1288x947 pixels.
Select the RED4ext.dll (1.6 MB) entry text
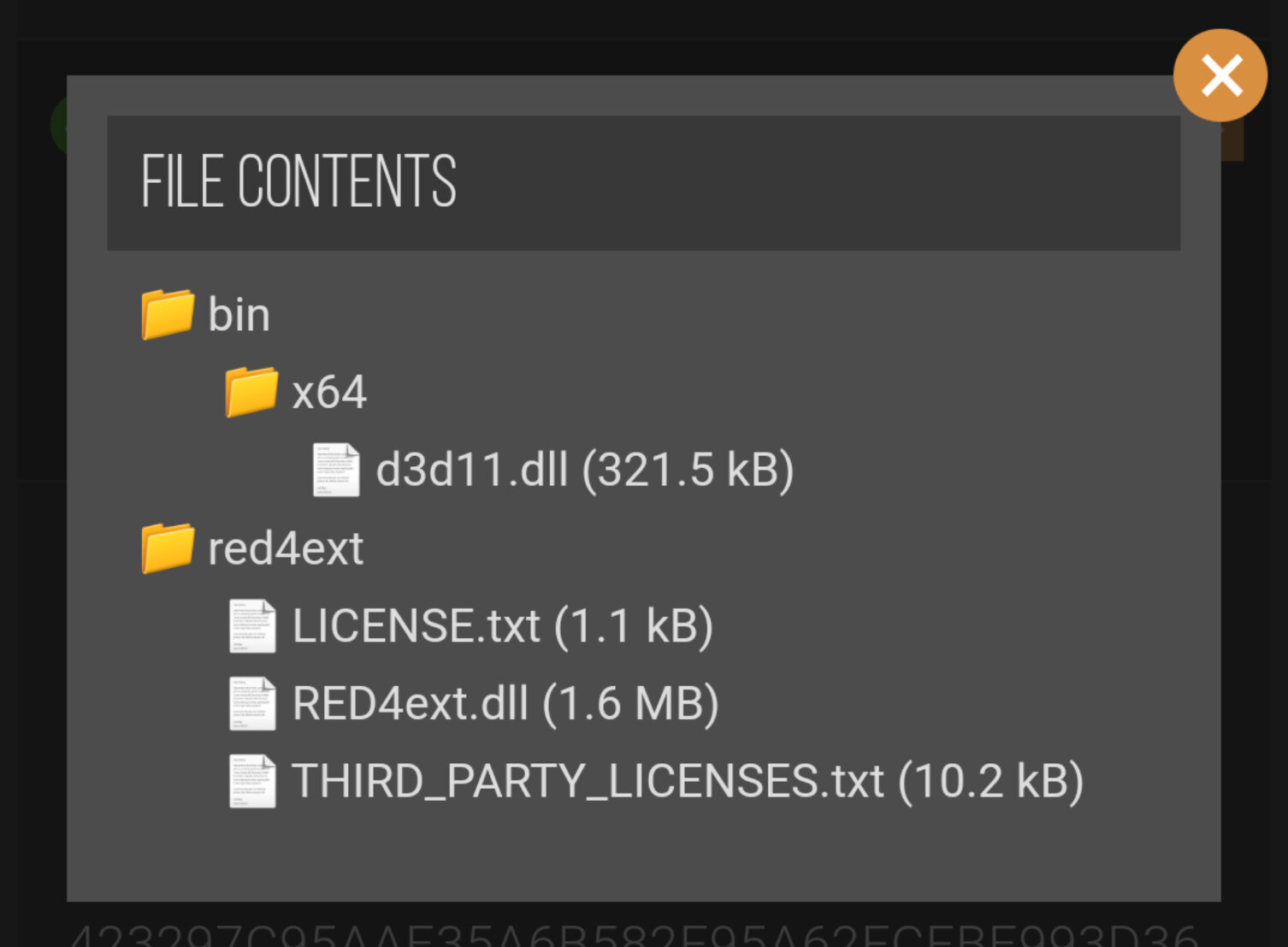coord(505,704)
